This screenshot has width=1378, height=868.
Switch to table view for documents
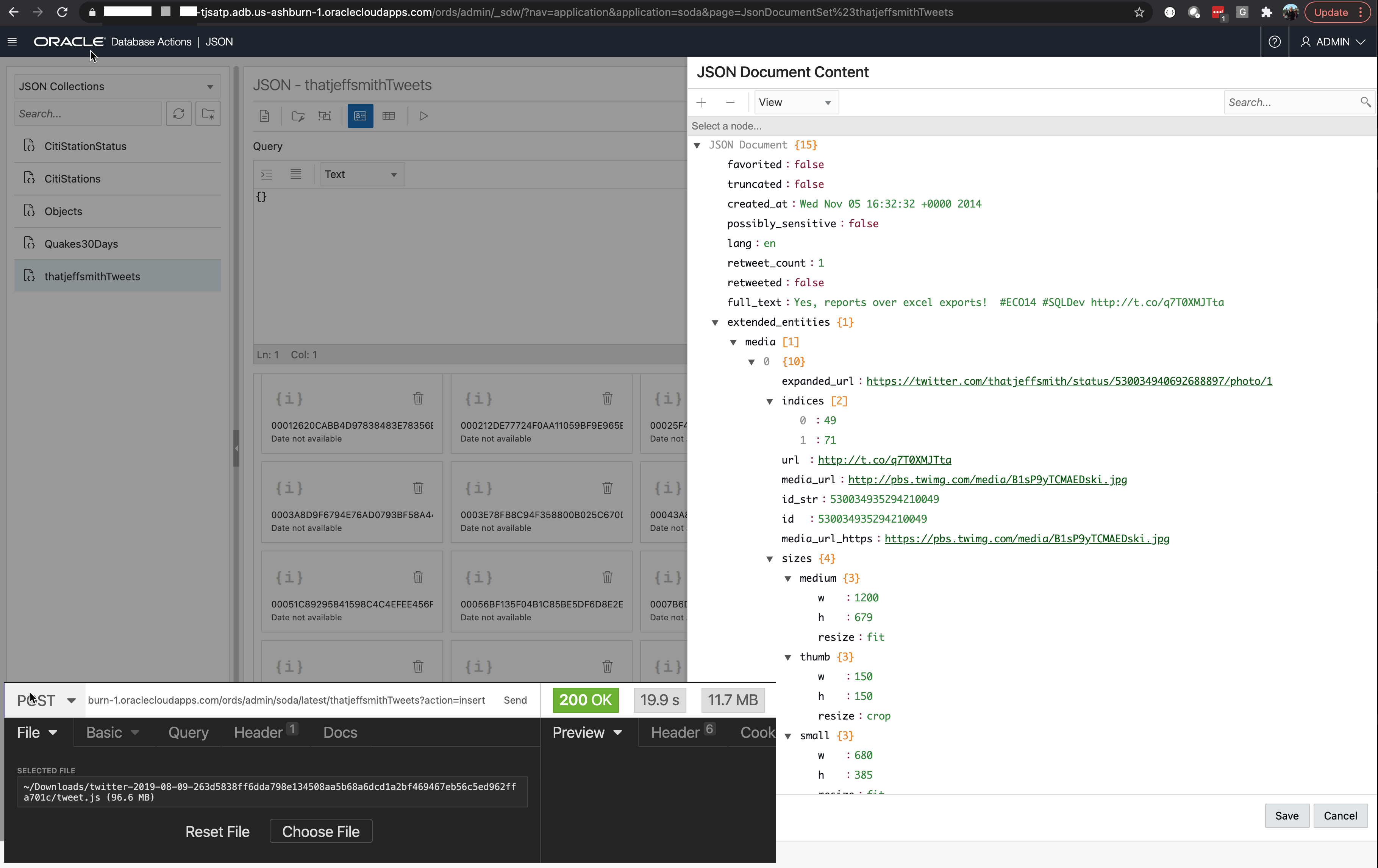coord(389,116)
